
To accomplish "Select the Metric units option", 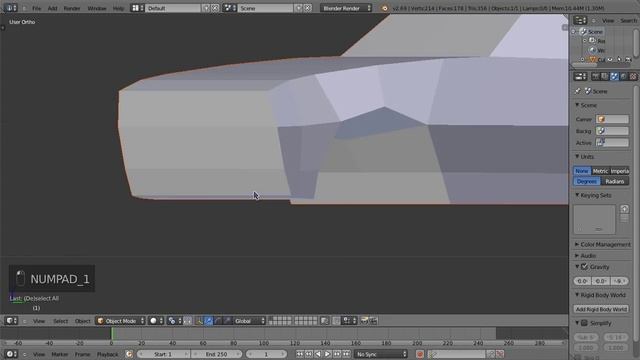I will pyautogui.click(x=600, y=171).
